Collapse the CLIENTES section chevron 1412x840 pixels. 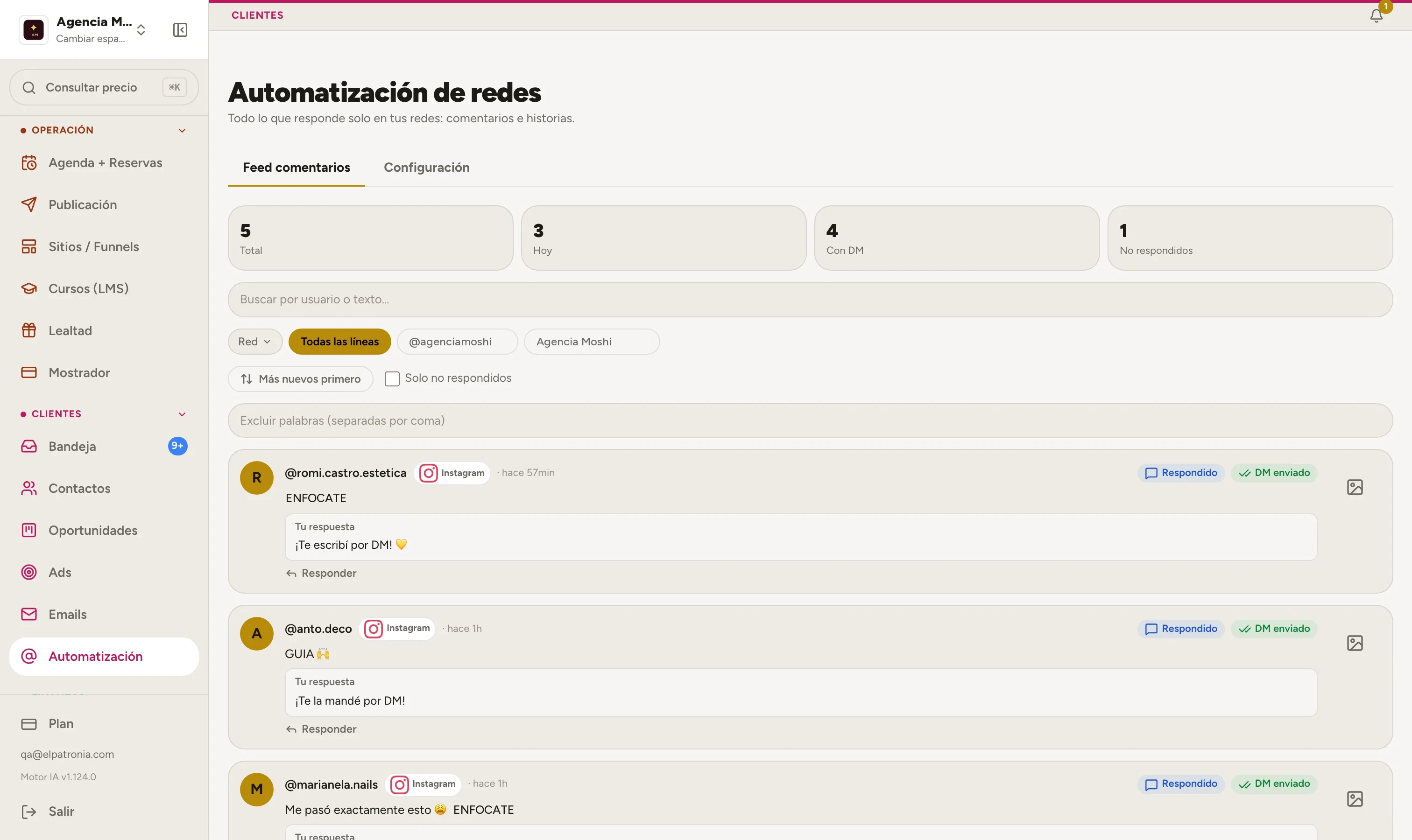tap(183, 414)
